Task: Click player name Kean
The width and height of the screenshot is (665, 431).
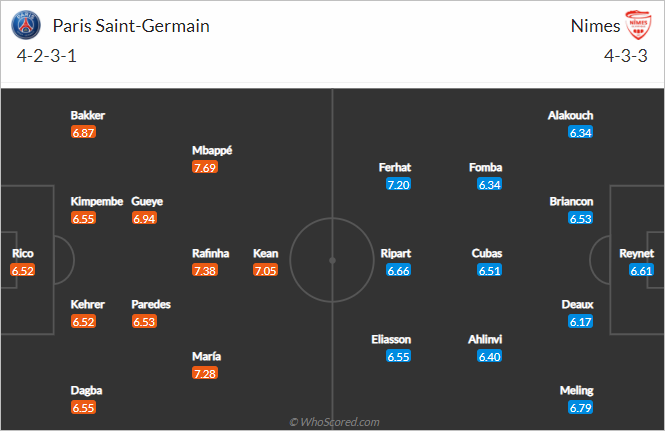Action: pos(265,253)
